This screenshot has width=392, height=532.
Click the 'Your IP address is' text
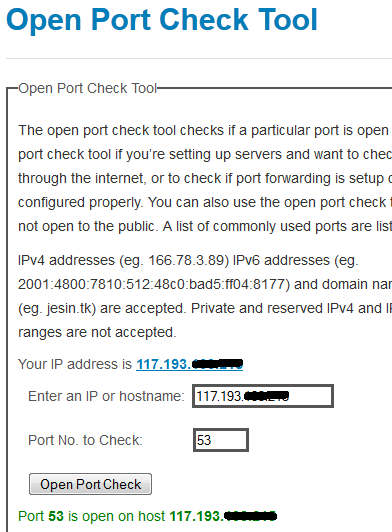point(75,364)
